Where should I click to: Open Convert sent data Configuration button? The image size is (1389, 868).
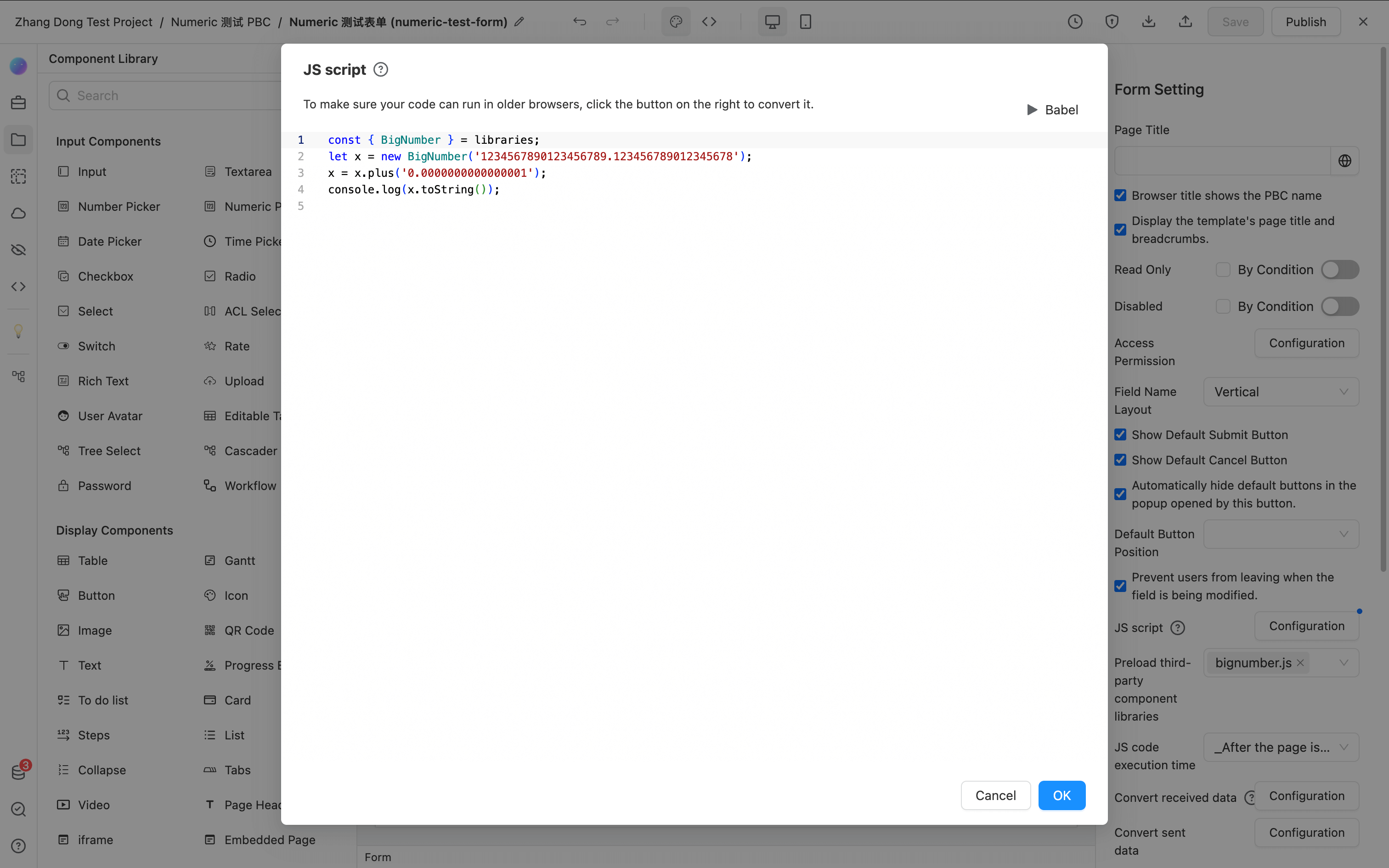pyautogui.click(x=1306, y=832)
